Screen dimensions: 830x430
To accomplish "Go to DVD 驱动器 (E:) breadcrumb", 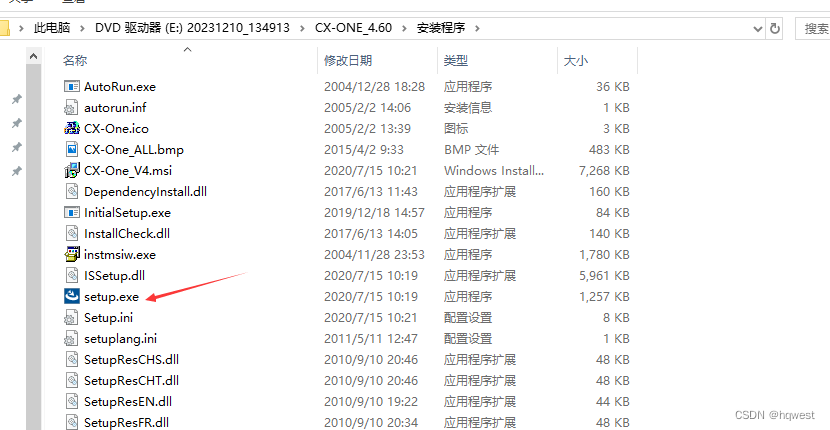I will coord(192,28).
